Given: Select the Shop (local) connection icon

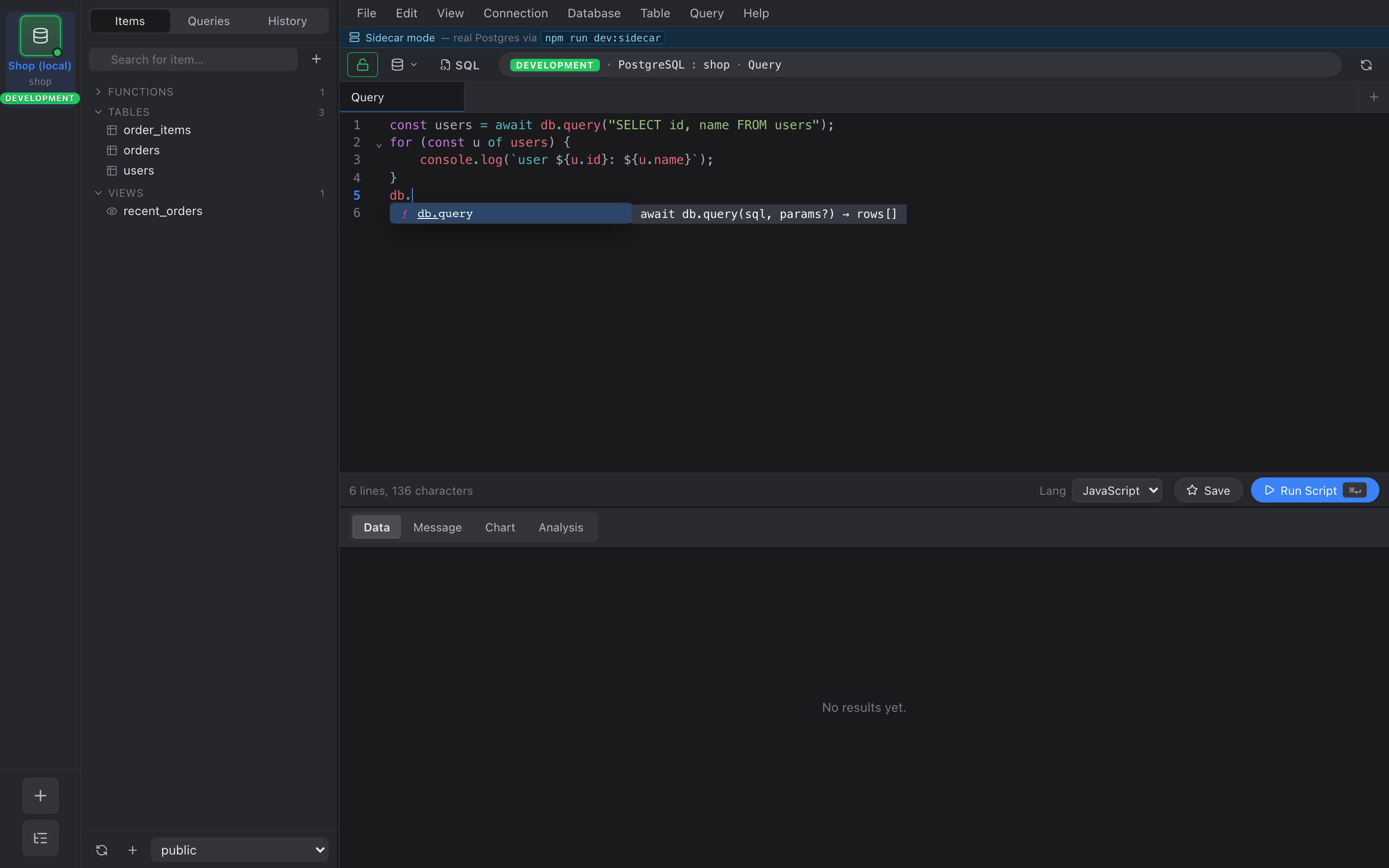Looking at the screenshot, I should click(x=40, y=36).
